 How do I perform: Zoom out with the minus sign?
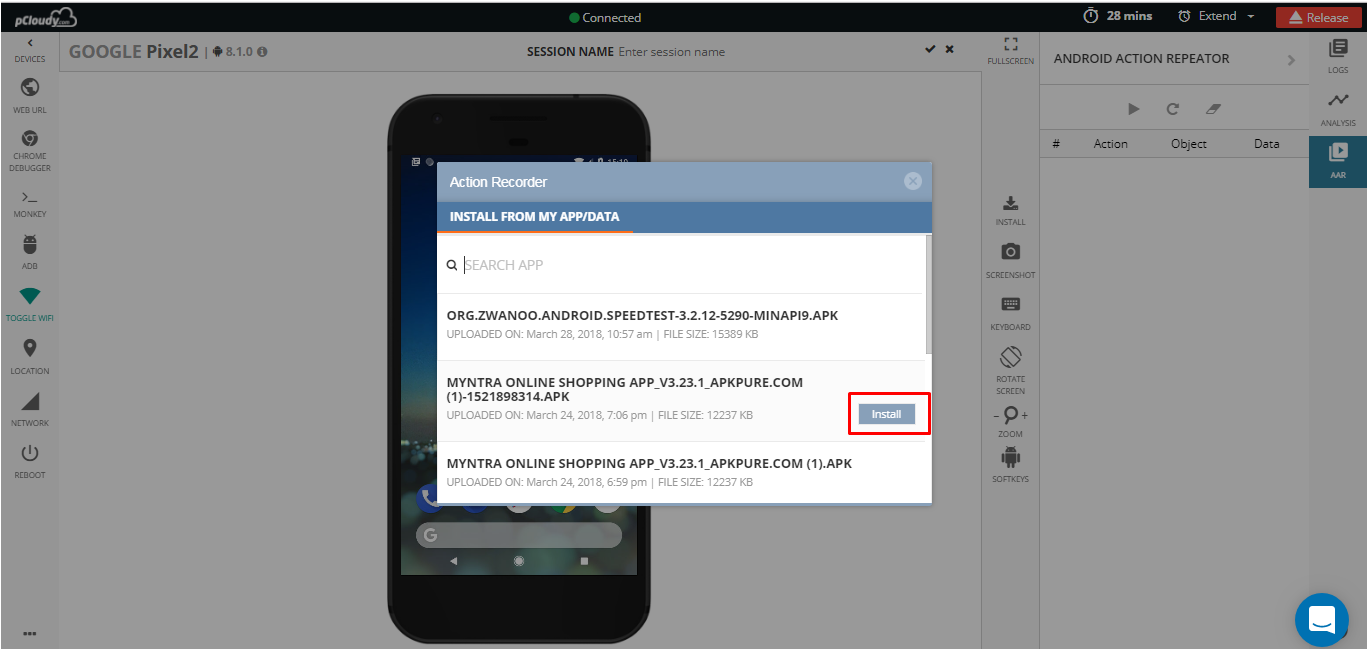[996, 416]
